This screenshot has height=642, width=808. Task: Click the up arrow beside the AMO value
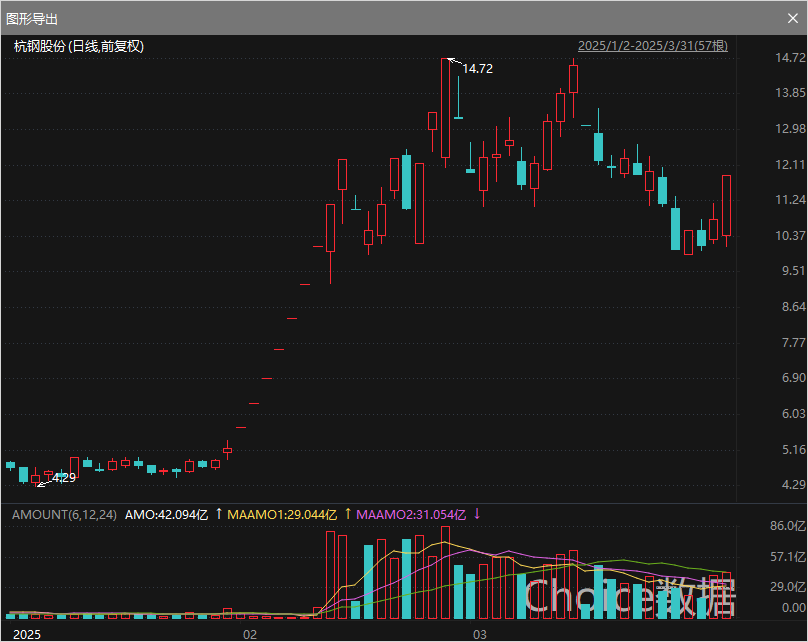[219, 514]
